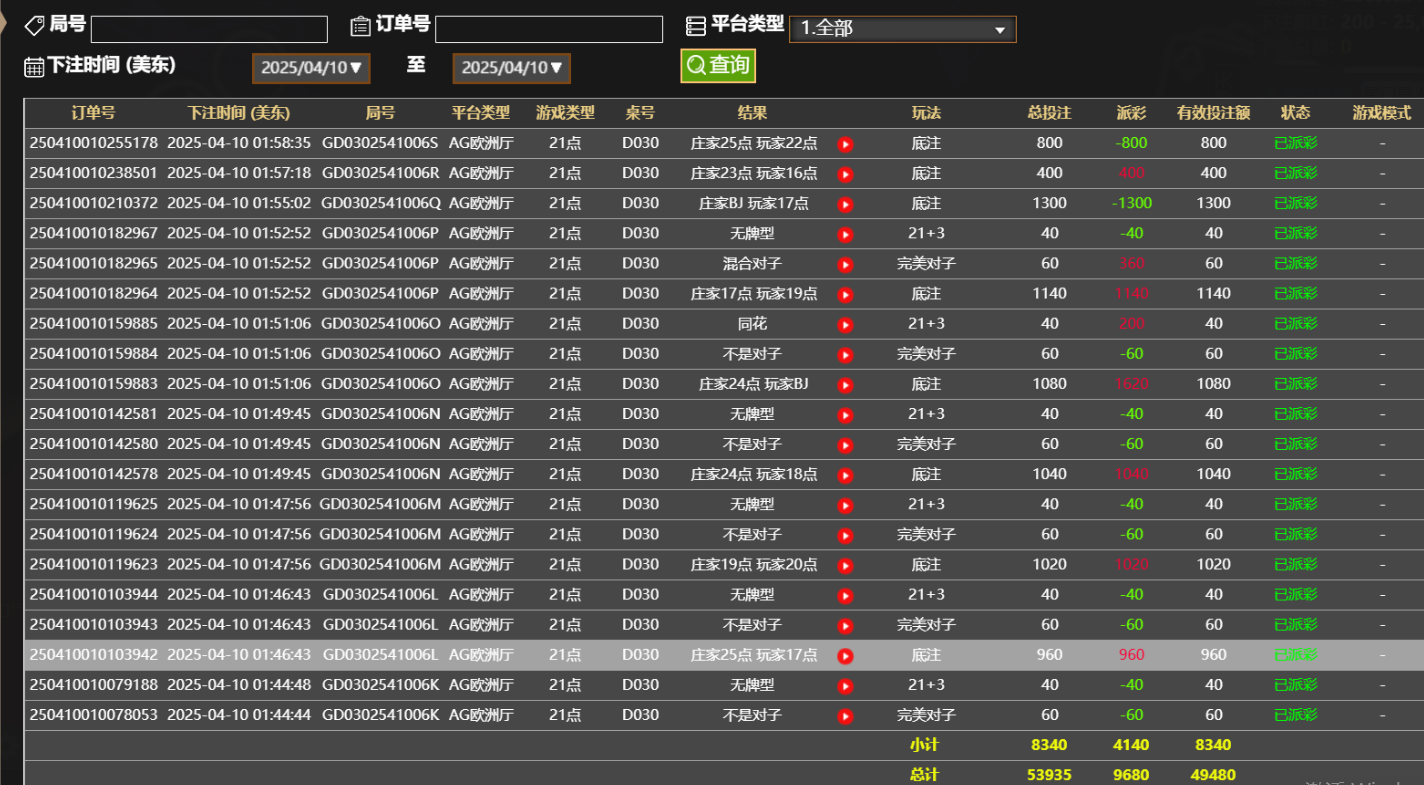Click the 订单号 column header

(93, 113)
